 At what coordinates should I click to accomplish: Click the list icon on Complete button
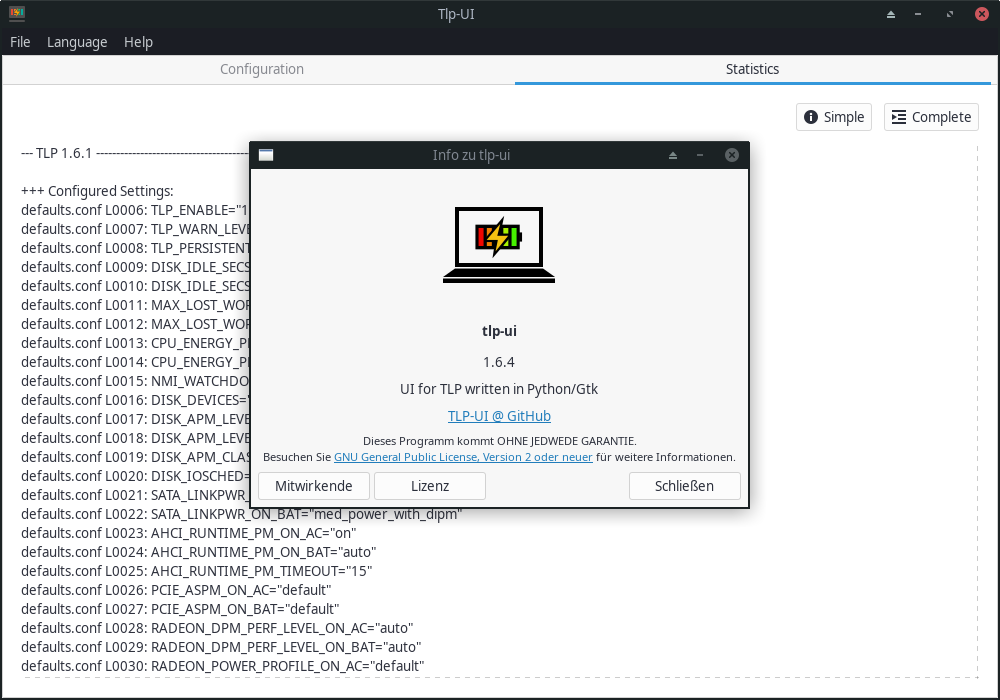click(x=899, y=117)
